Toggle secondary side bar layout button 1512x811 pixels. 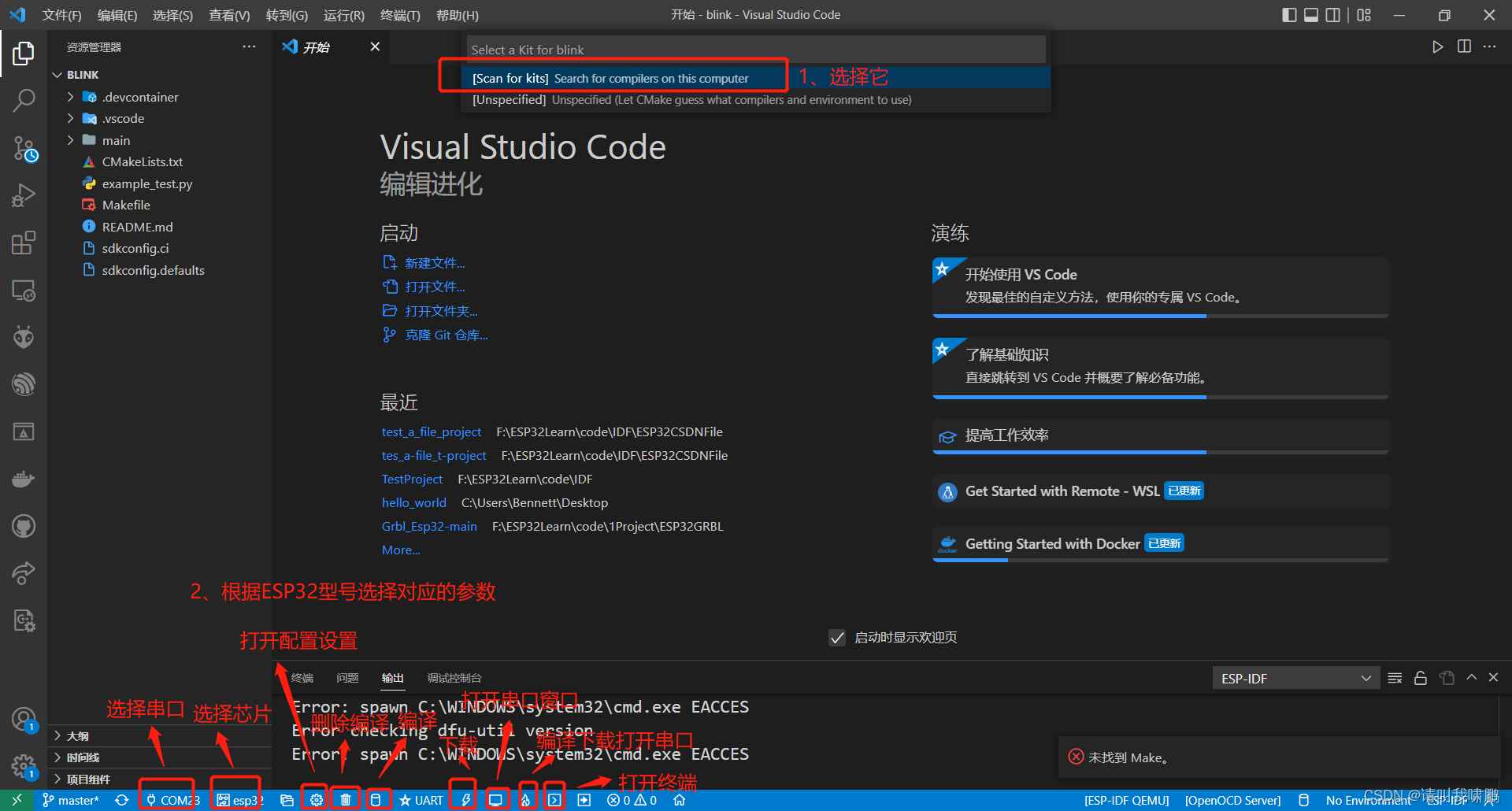coord(1333,15)
